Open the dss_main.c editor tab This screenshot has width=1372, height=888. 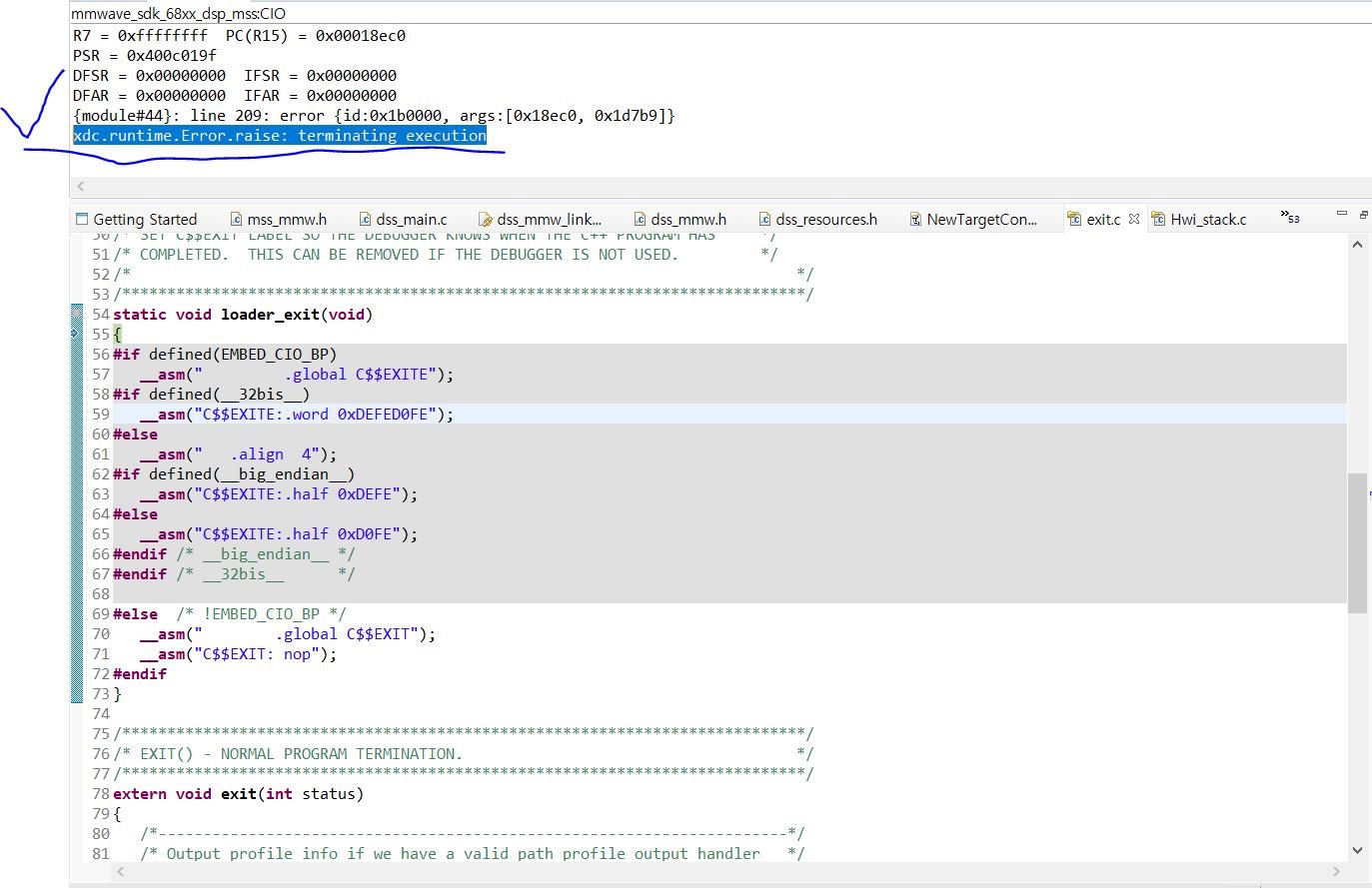point(402,219)
